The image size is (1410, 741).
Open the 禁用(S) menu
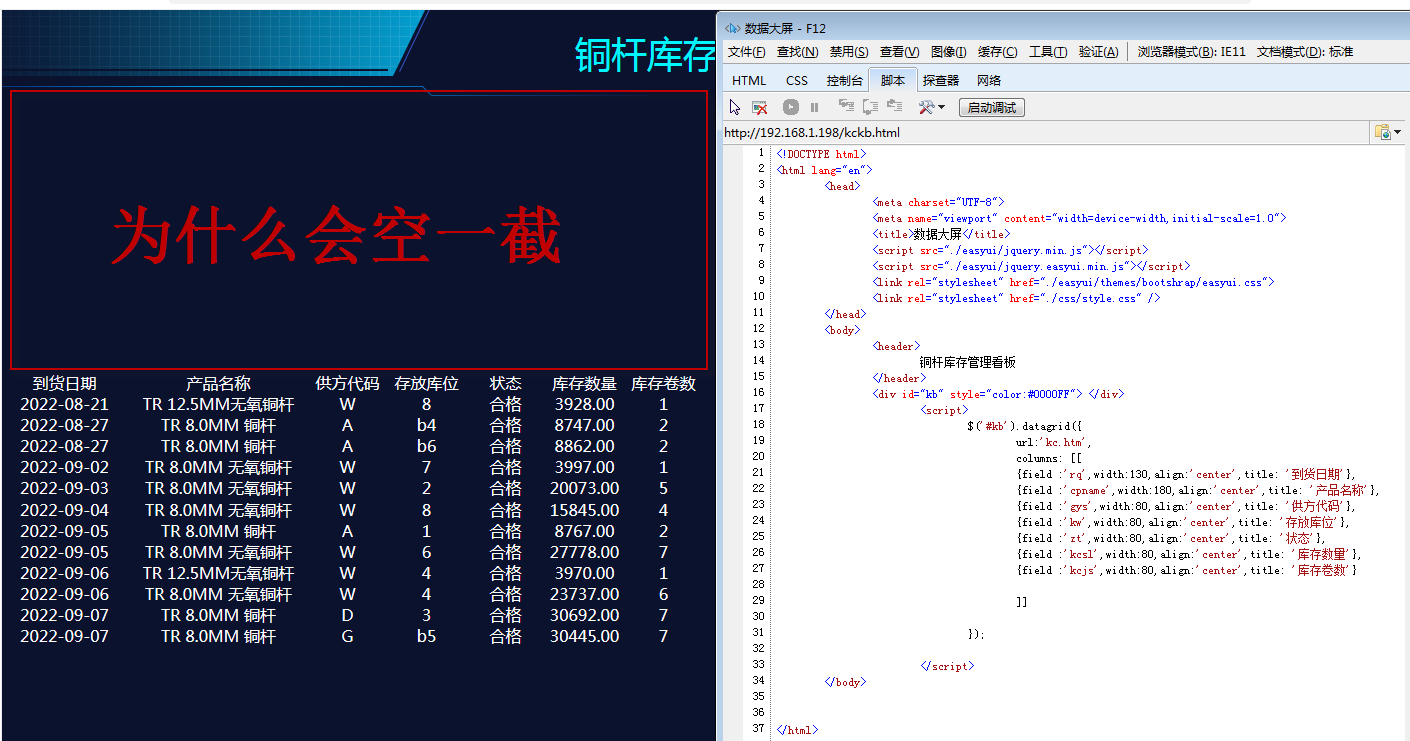[849, 52]
